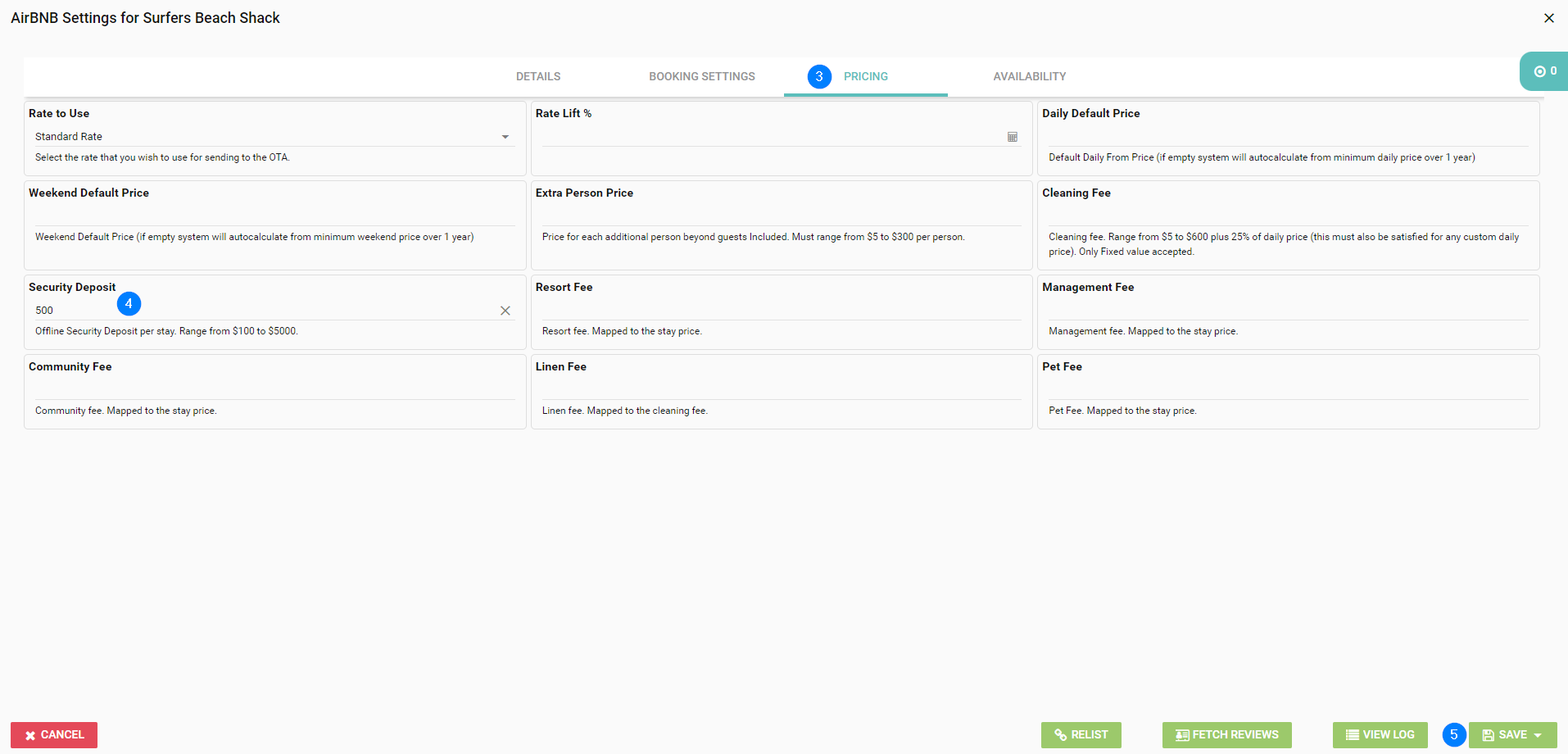
Task: Select the Pricing tab
Action: pyautogui.click(x=865, y=76)
